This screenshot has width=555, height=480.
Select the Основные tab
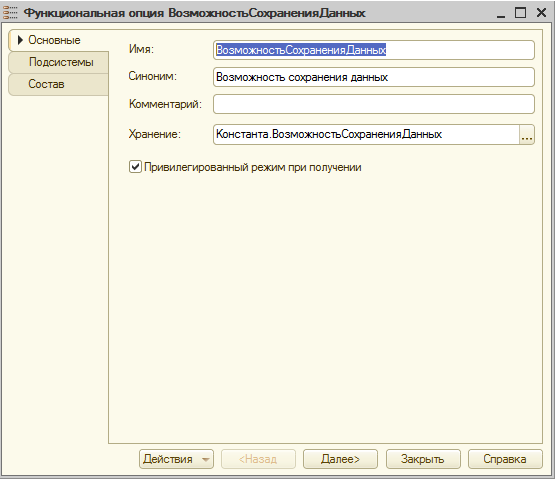59,40
